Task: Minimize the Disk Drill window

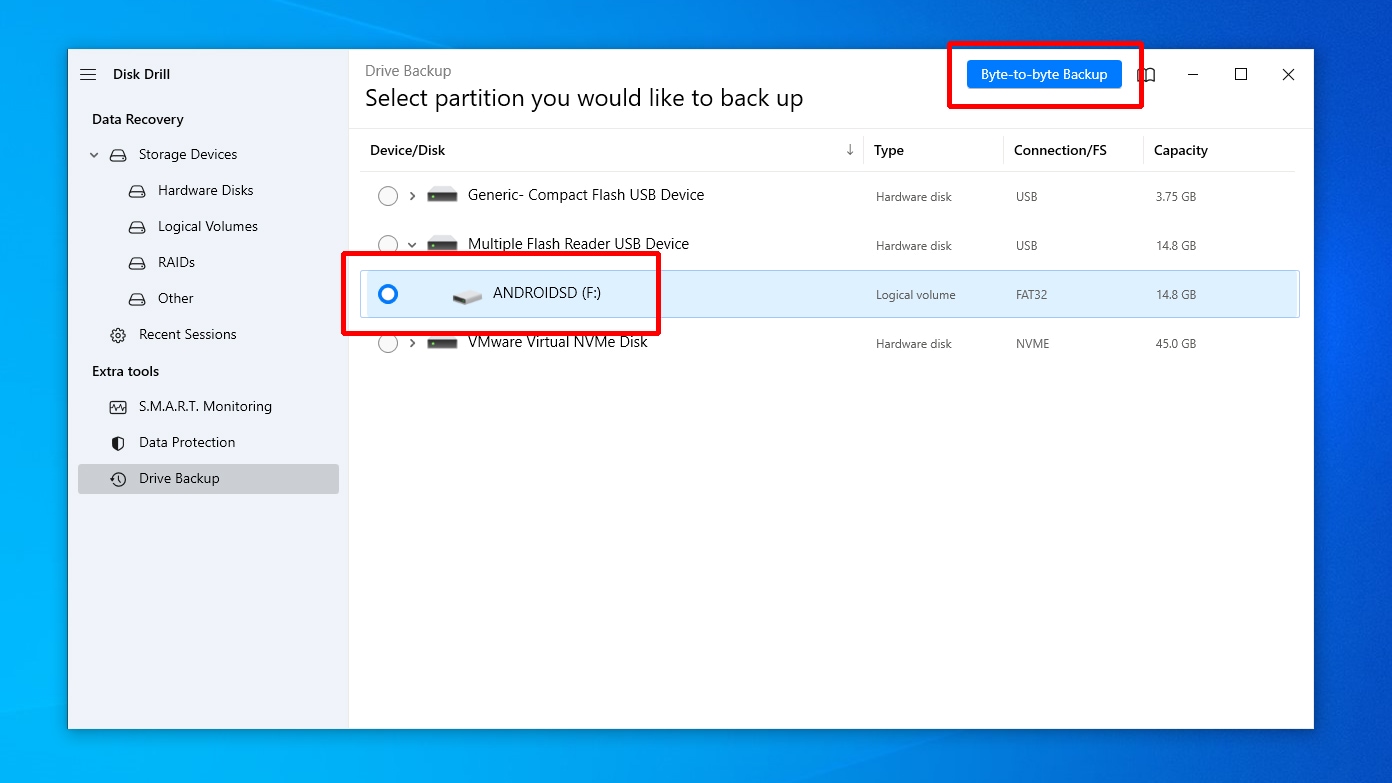Action: [1194, 75]
